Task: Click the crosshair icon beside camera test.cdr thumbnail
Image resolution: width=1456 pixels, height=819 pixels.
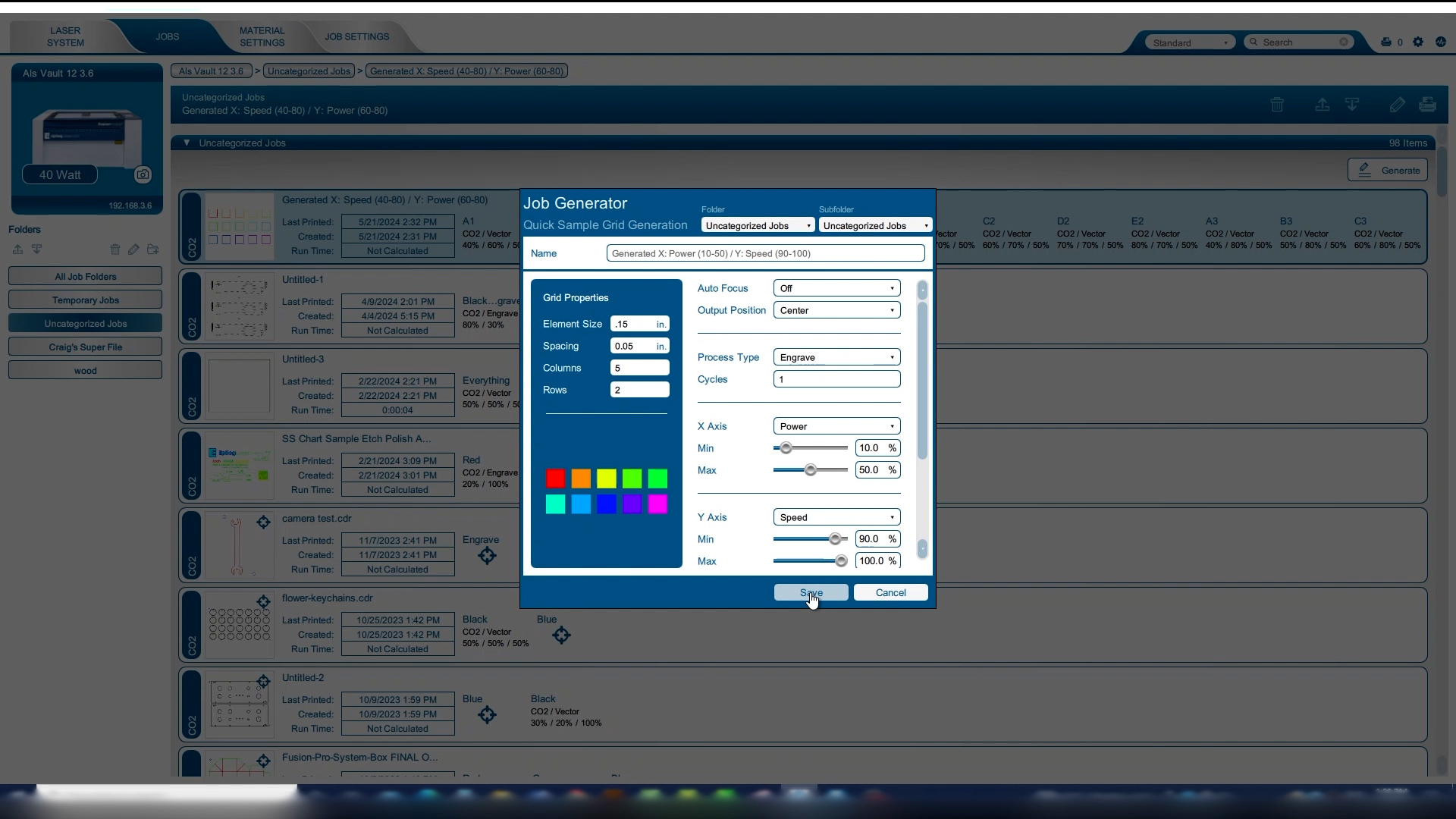Action: click(x=263, y=522)
